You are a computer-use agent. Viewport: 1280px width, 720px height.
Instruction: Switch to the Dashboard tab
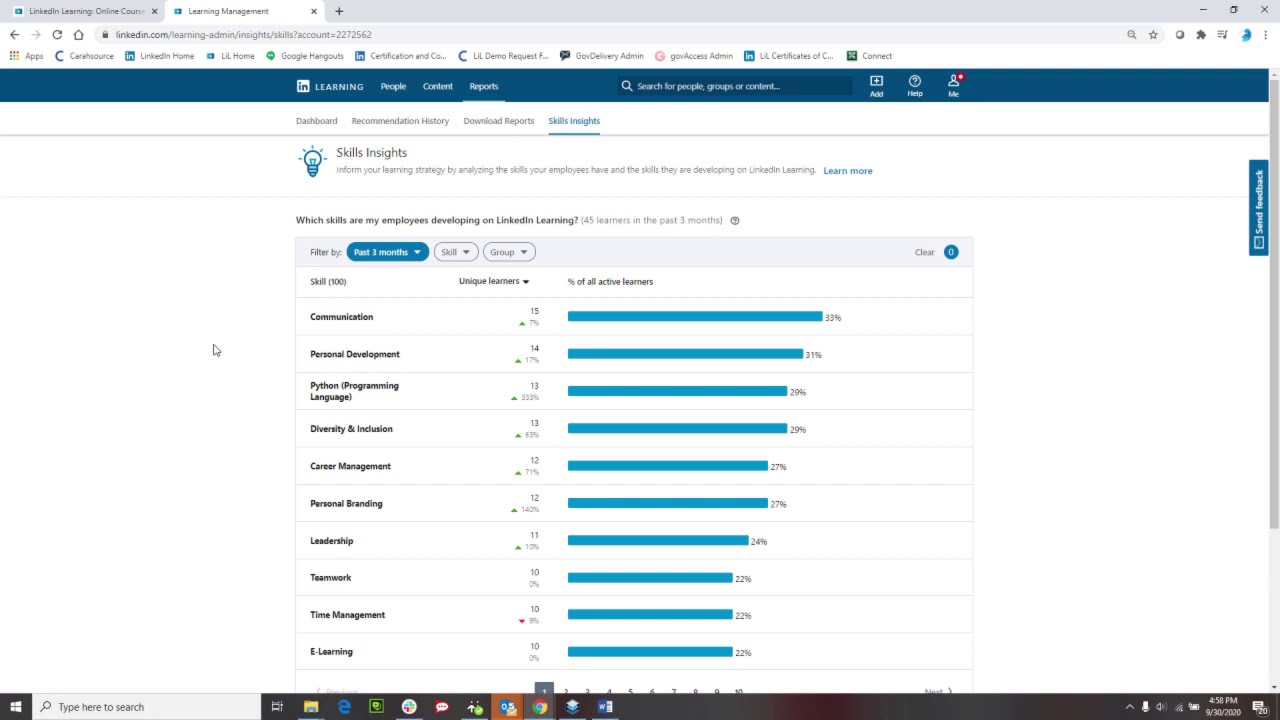coord(316,121)
